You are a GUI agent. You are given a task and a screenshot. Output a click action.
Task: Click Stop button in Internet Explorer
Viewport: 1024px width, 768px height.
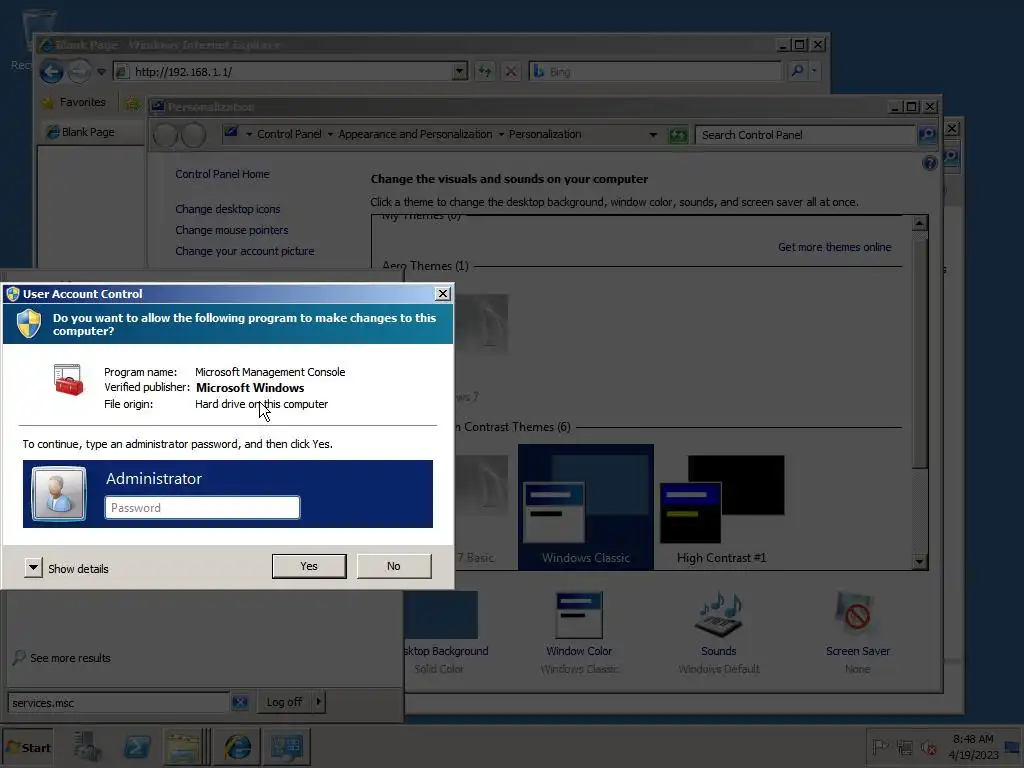click(511, 71)
